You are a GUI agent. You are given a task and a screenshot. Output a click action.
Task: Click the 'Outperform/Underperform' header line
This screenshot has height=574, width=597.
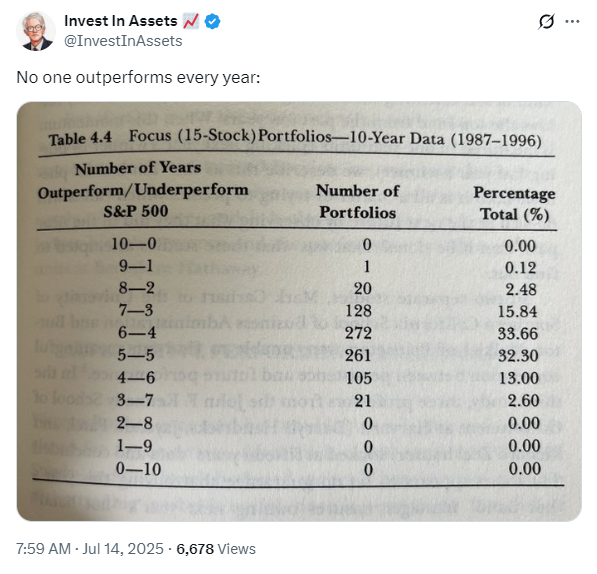tap(143, 191)
